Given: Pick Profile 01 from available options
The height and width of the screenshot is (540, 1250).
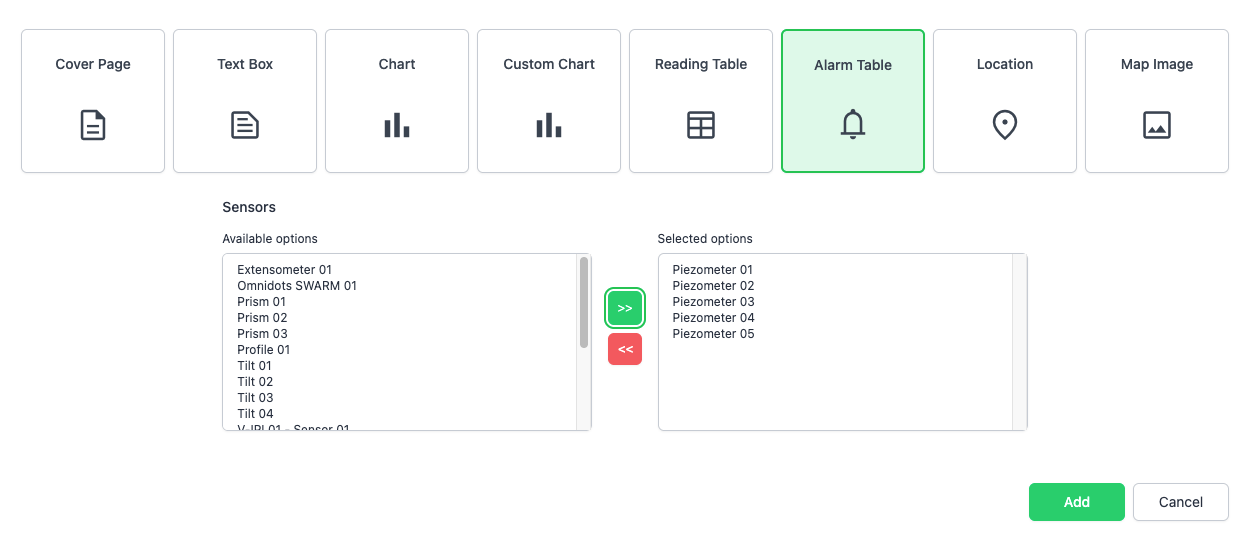Looking at the screenshot, I should [264, 350].
